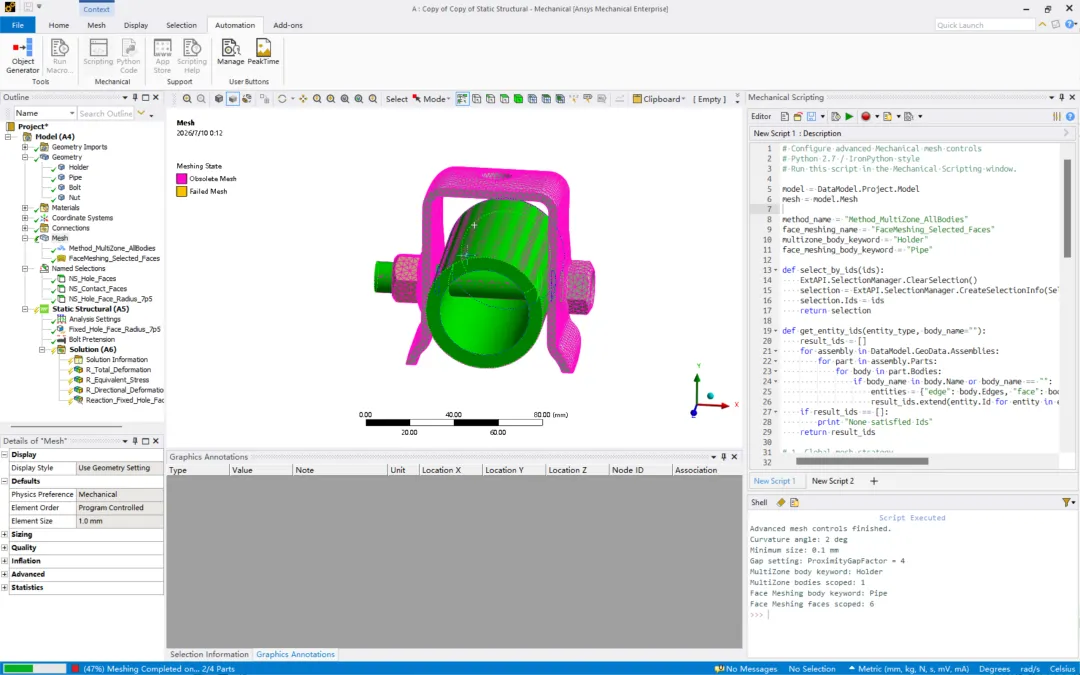Viewport: 1080px width, 675px height.
Task: Open the Mode dropdown in graphics toolbar
Action: (x=437, y=99)
